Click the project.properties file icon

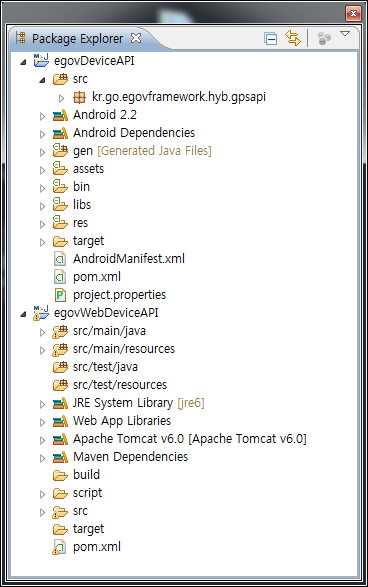pos(60,295)
